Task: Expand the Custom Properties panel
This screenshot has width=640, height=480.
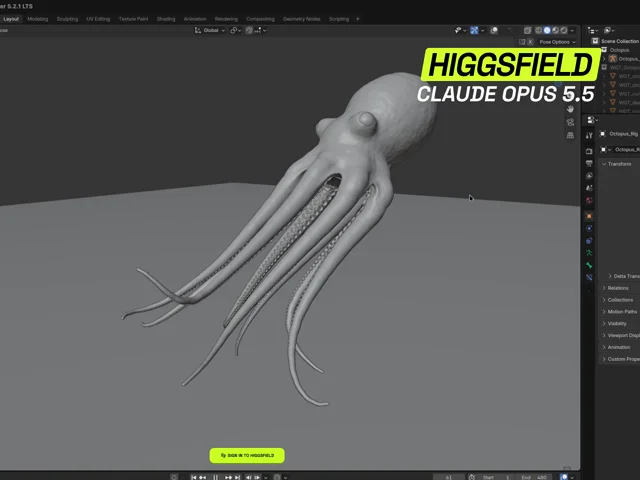Action: (x=604, y=359)
